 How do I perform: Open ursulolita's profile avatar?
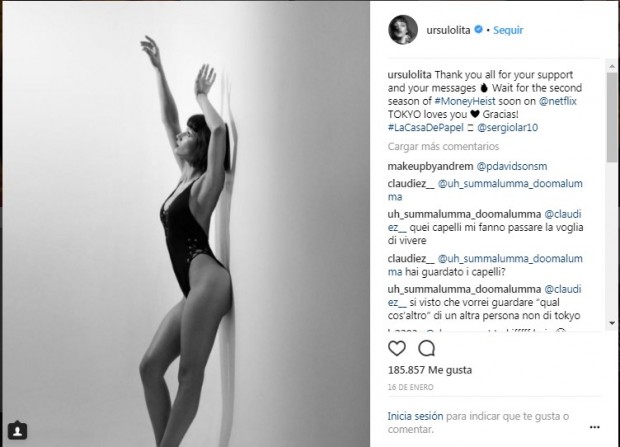click(x=403, y=30)
